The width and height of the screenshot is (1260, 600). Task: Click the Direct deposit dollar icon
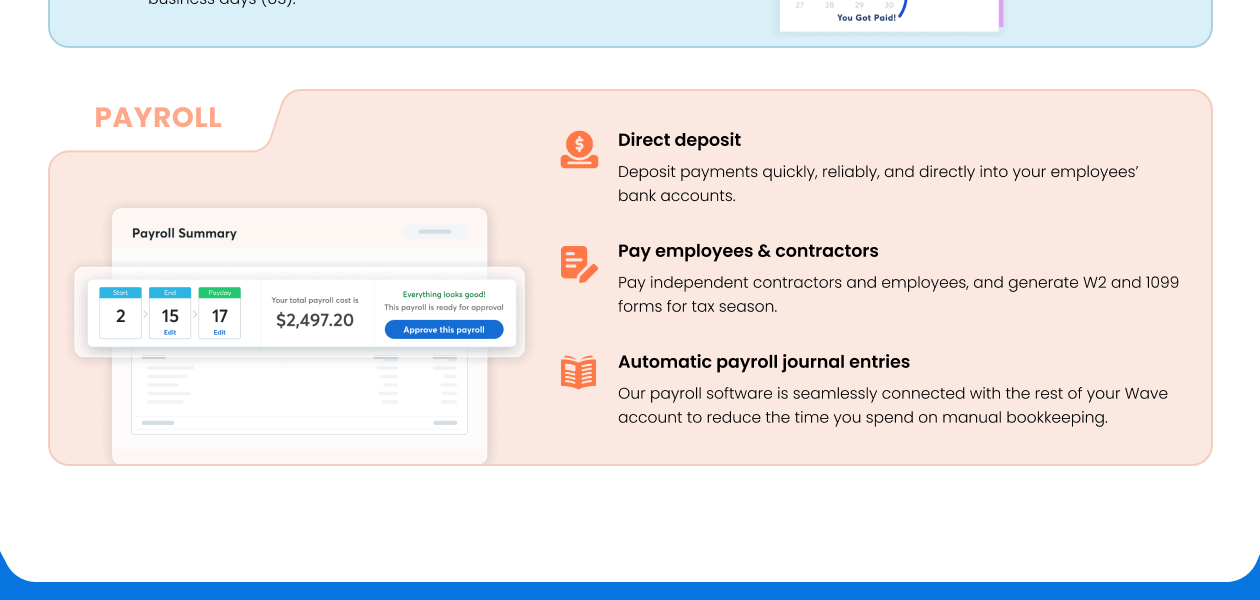tap(579, 150)
